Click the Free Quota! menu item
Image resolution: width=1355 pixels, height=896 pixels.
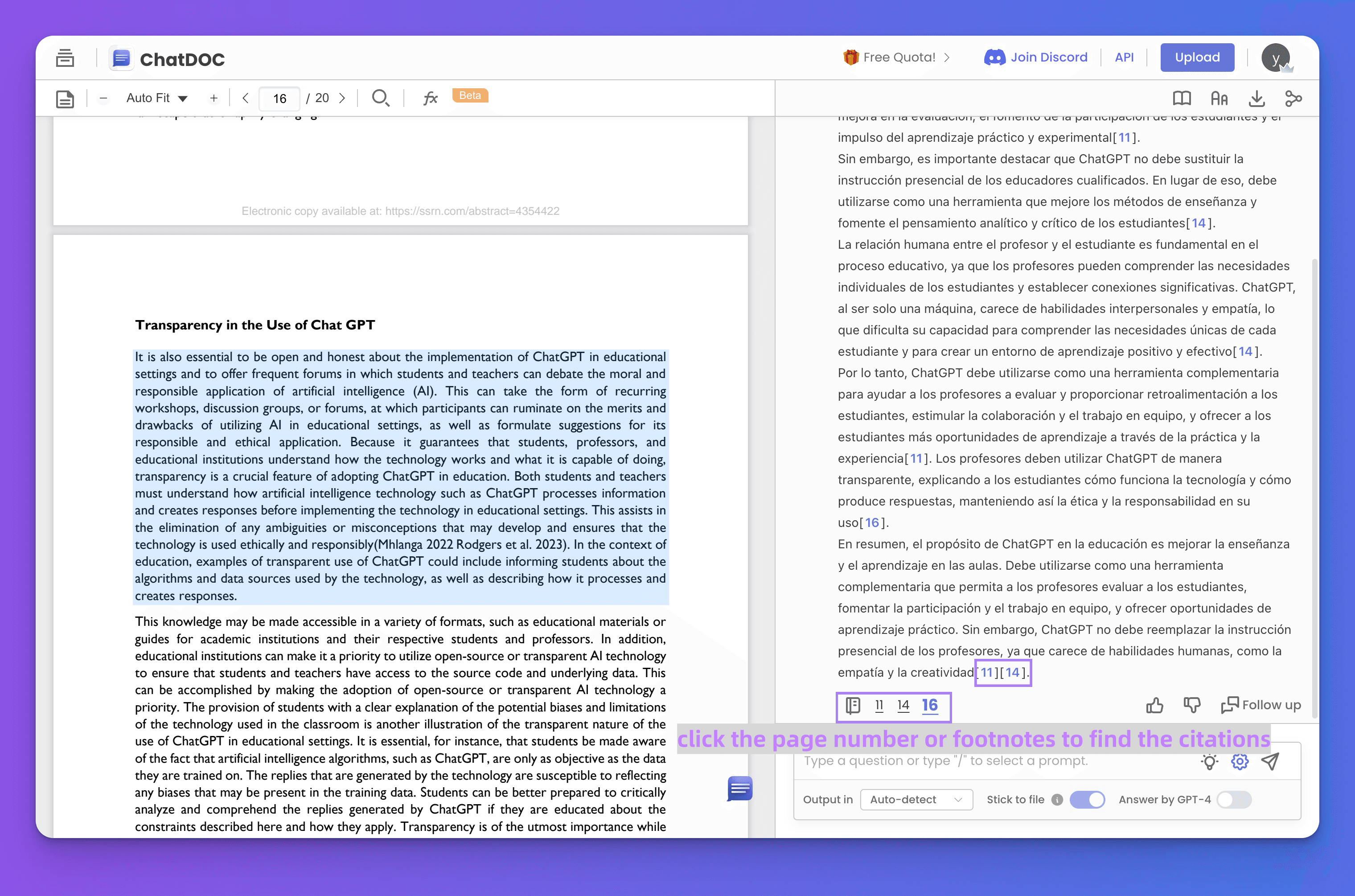pos(898,57)
